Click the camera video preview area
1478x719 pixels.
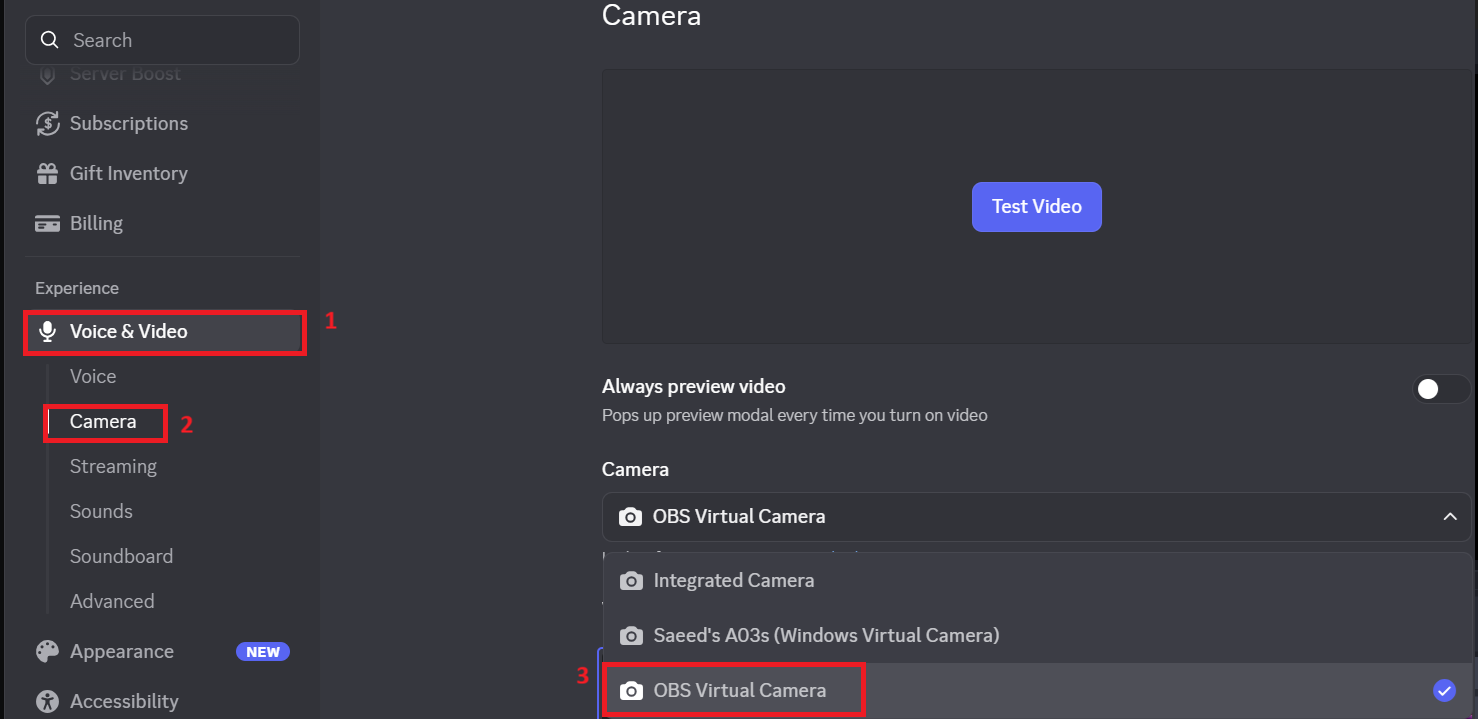pos(1036,207)
